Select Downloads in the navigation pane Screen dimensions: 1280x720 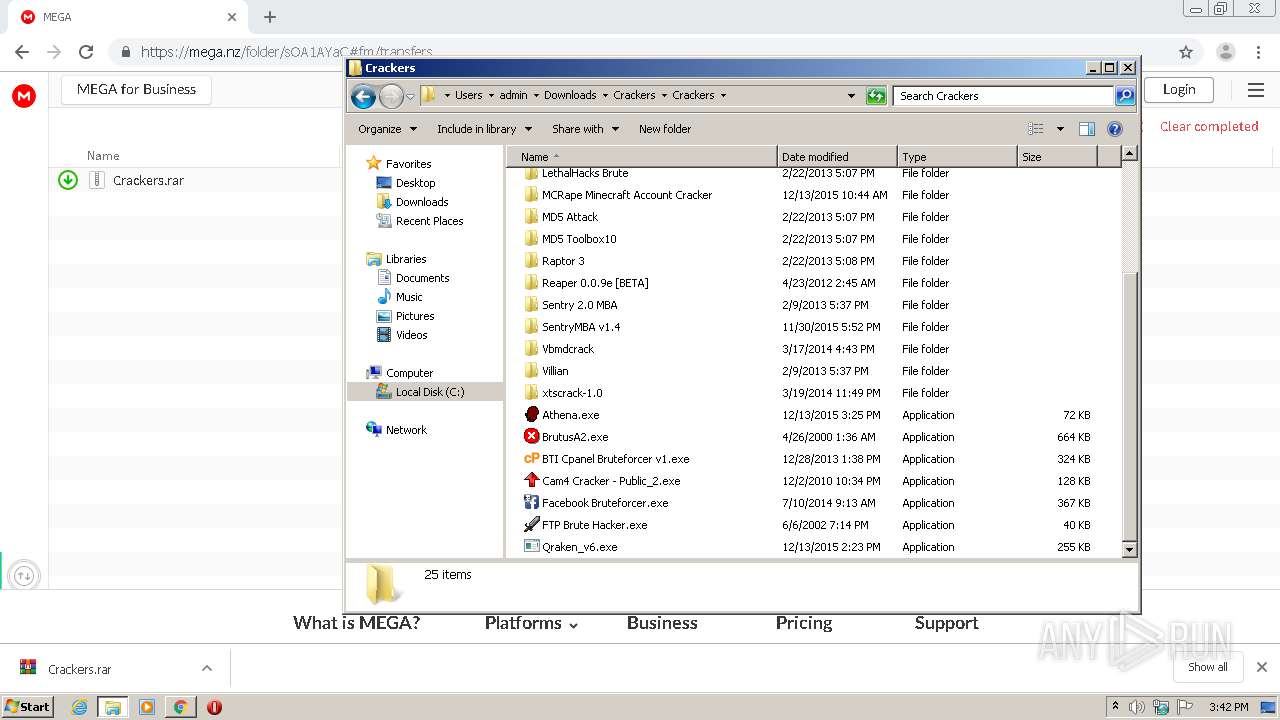pyautogui.click(x=422, y=202)
